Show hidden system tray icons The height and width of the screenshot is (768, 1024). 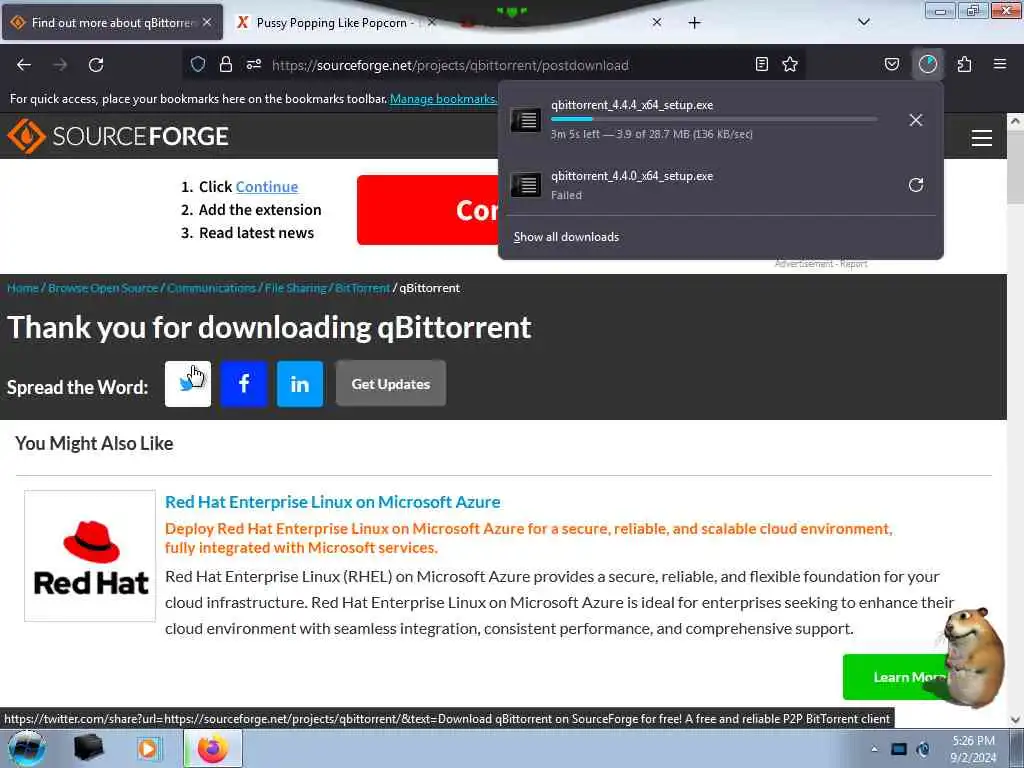[x=874, y=749]
